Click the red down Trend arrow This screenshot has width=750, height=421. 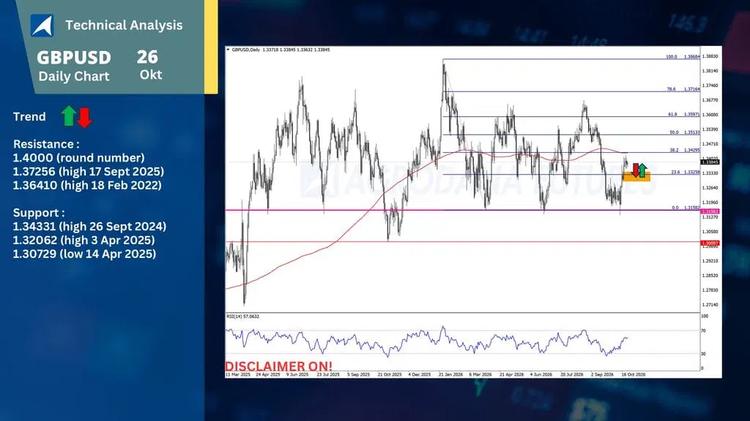pos(85,118)
